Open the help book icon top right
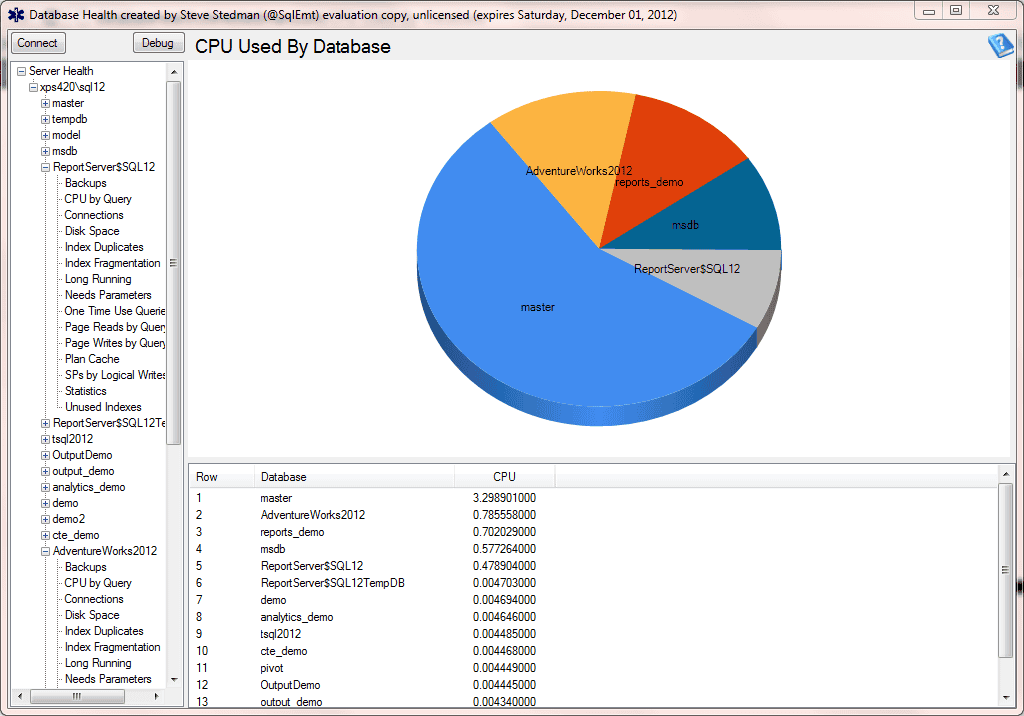The image size is (1024, 716). click(x=1000, y=46)
